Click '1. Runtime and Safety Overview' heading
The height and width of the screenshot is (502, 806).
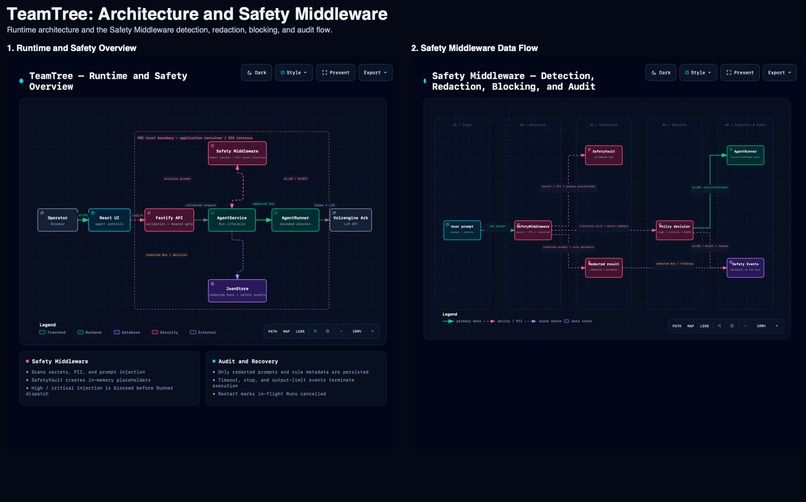(71, 48)
